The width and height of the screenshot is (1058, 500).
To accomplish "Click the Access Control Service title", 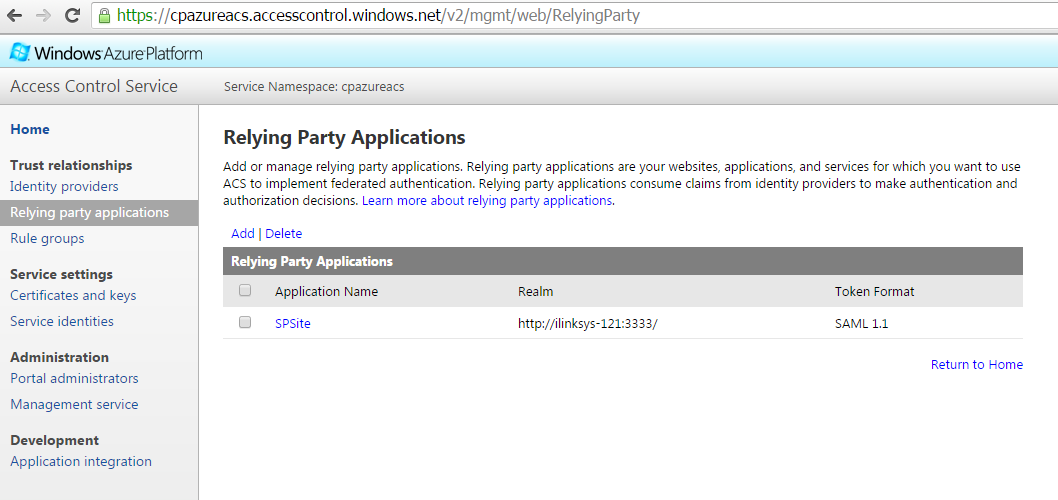I will [x=94, y=86].
